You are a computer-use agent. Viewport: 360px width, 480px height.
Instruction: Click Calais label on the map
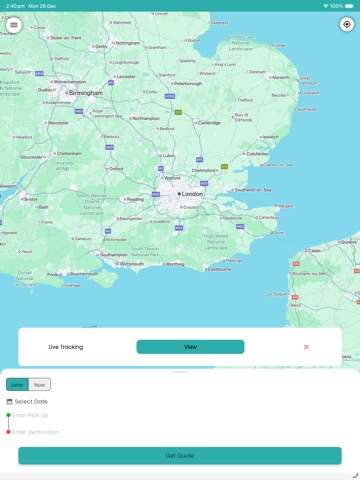pos(315,250)
